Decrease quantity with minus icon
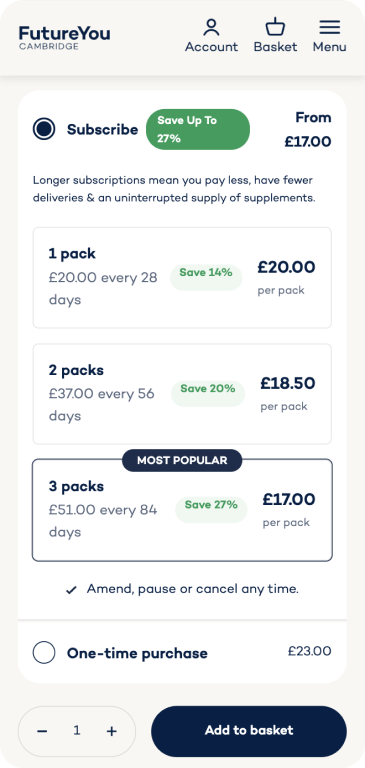This screenshot has height=768, width=365. coord(42,731)
